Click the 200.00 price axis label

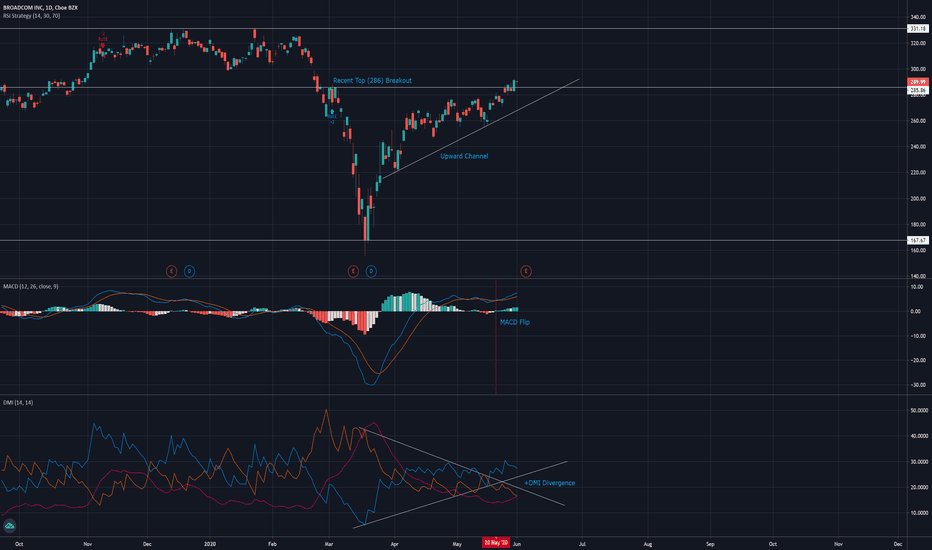coord(918,199)
